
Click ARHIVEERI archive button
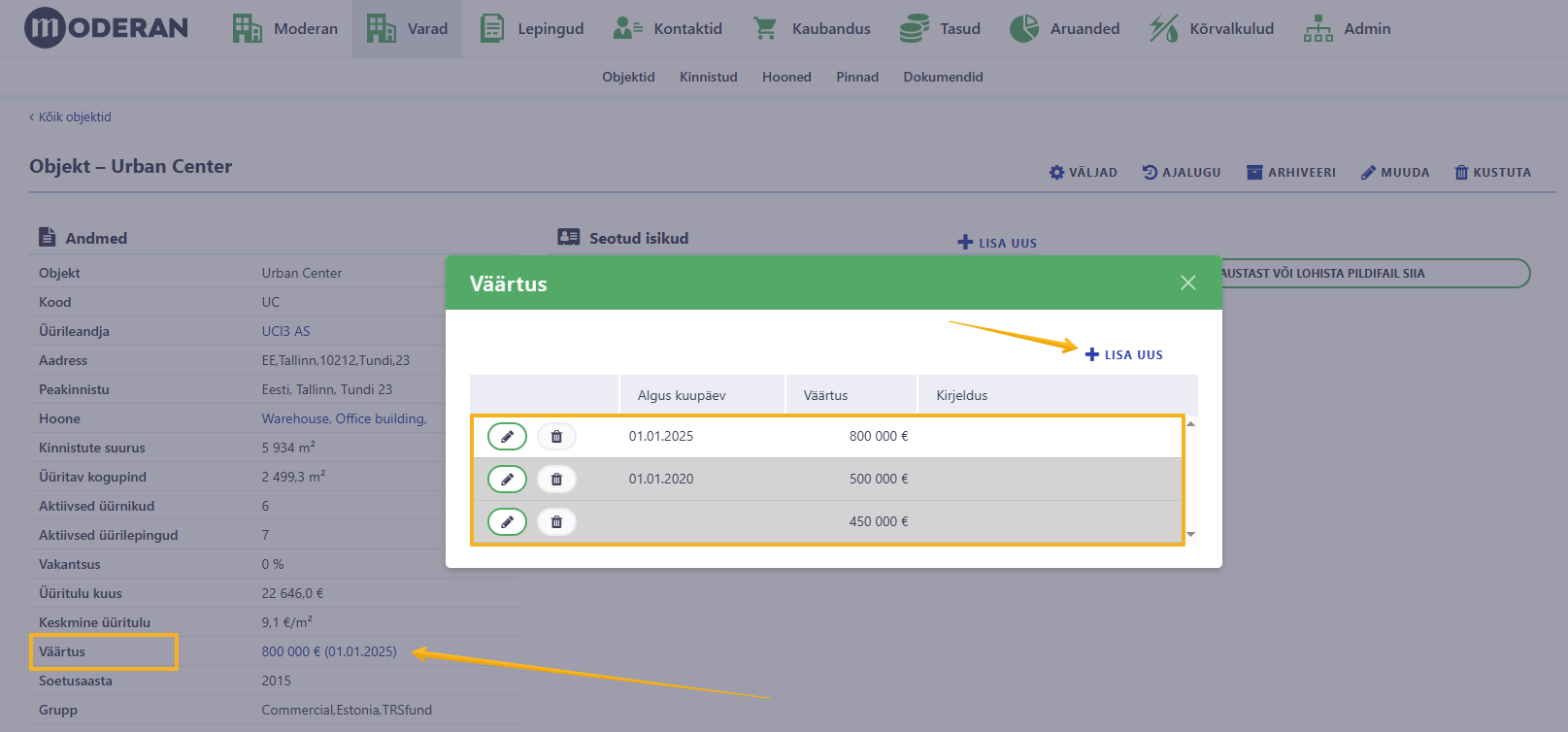point(1291,172)
